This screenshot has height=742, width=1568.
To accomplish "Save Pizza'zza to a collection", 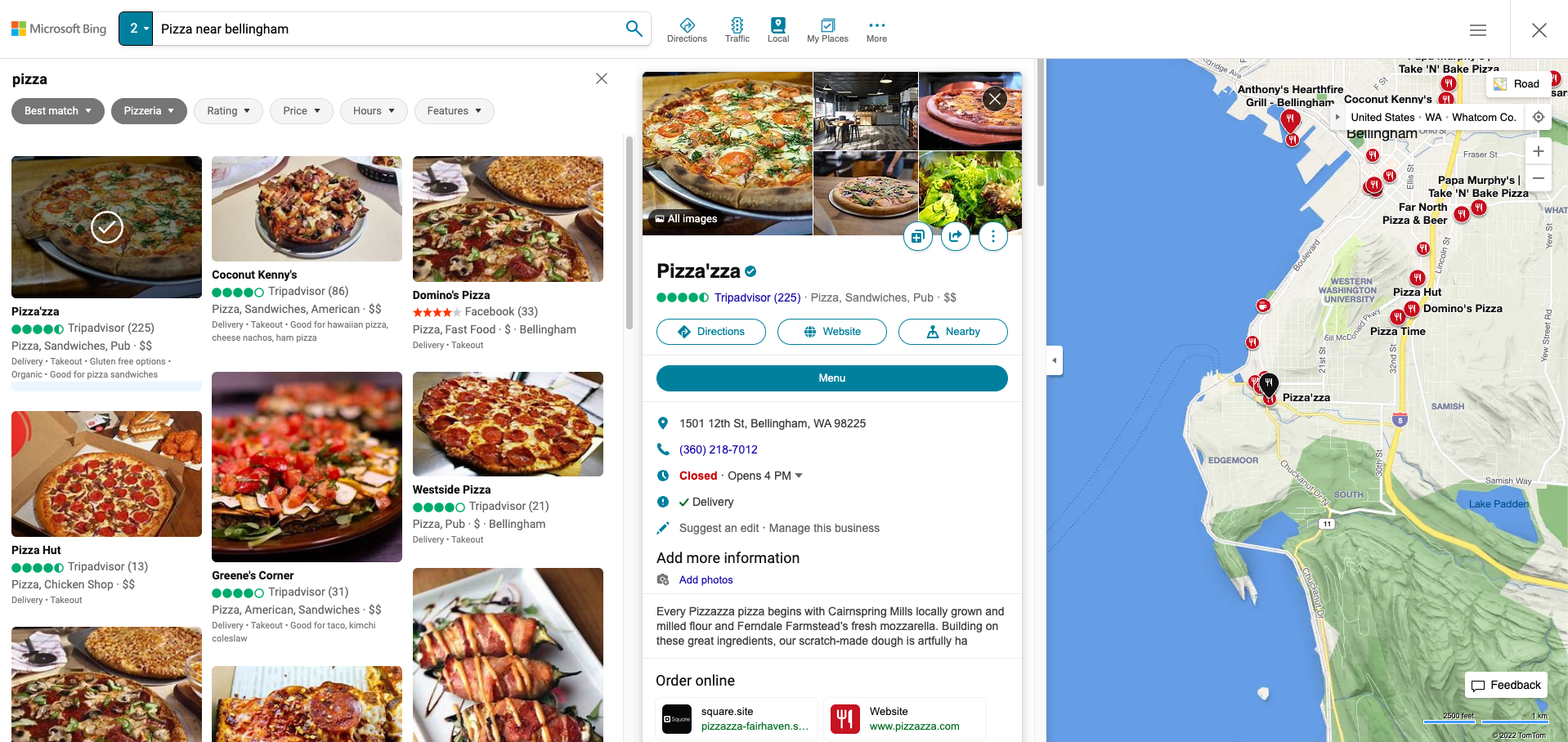I will 918,236.
